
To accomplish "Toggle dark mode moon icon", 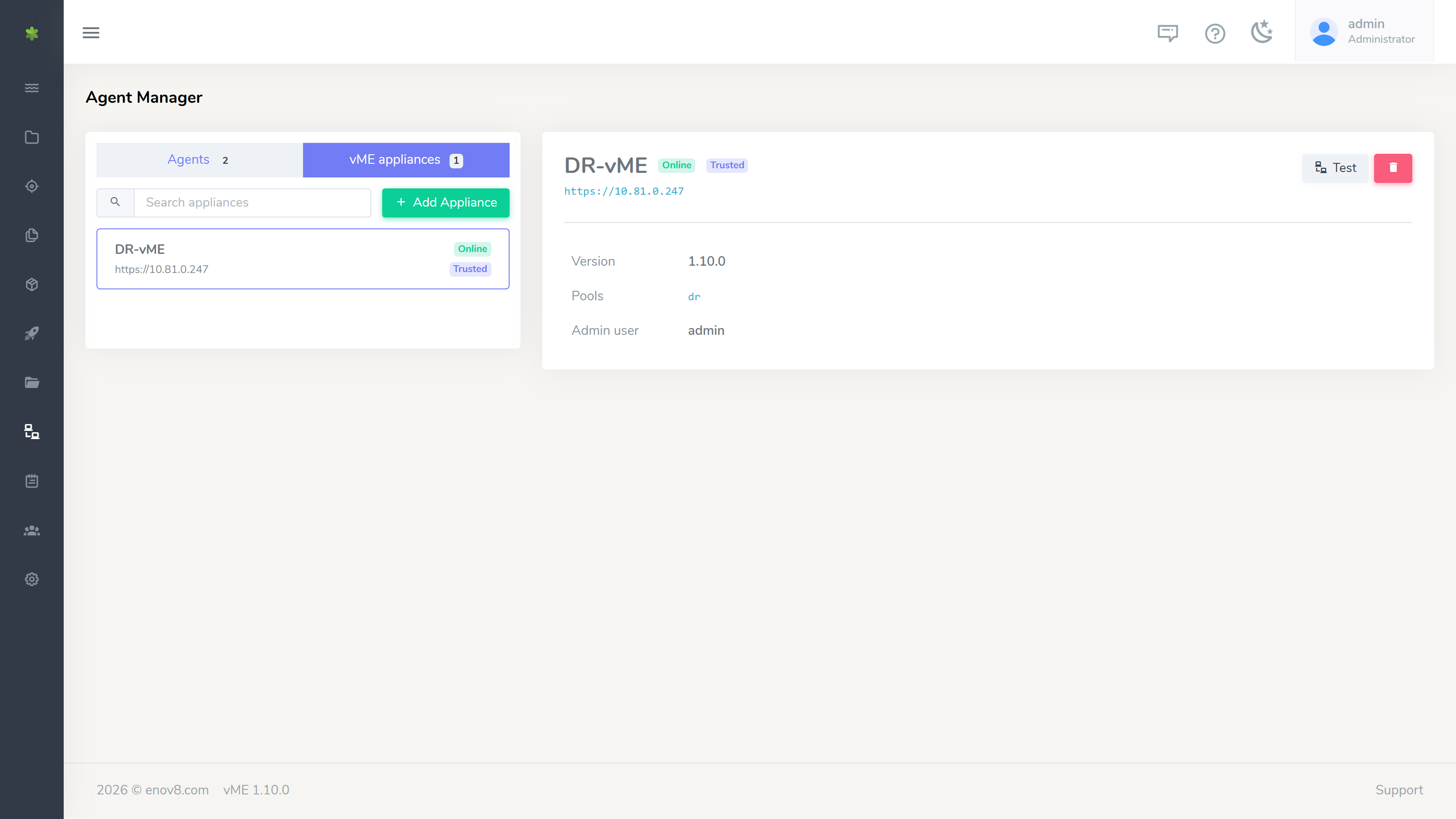I will click(1262, 32).
